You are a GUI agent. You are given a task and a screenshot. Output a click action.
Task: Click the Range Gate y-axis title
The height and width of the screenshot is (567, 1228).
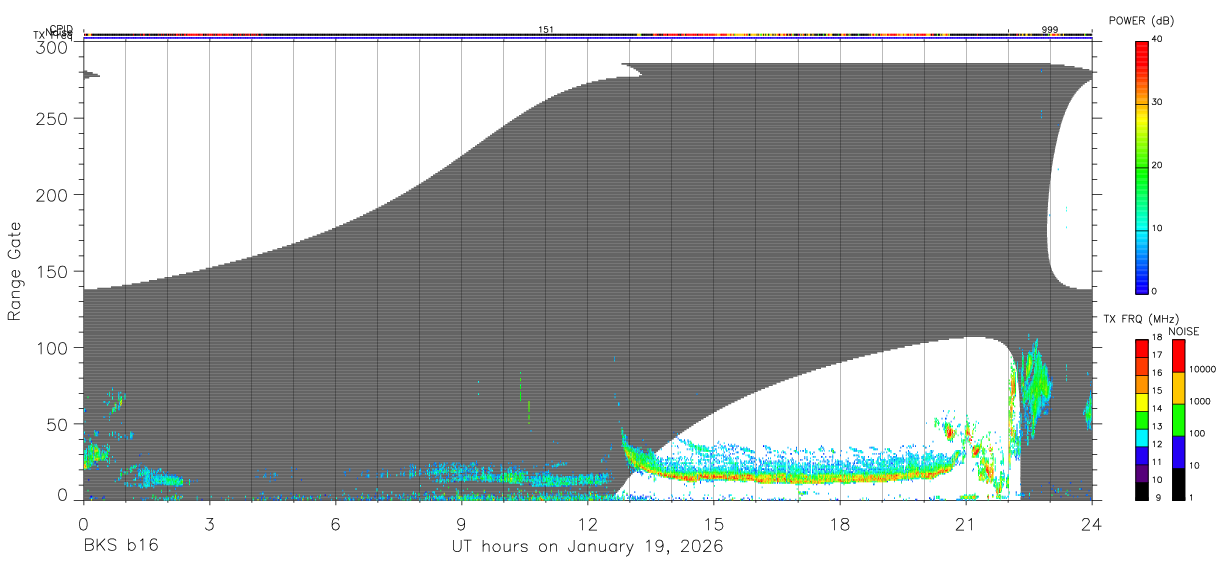coord(15,272)
